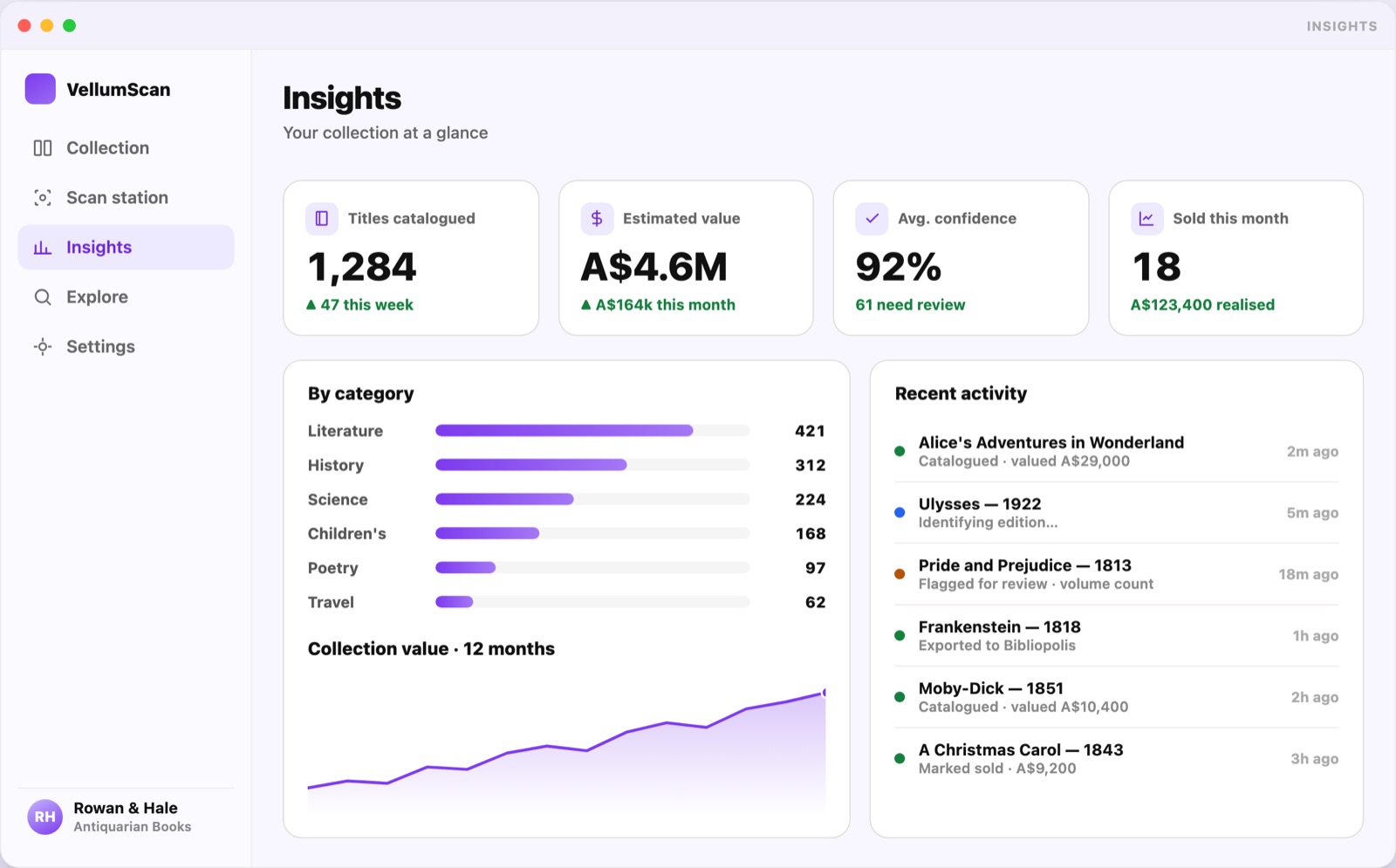This screenshot has height=868, width=1396.
Task: Open the Frankenstein — 1818 activity row
Action: click(x=1117, y=636)
